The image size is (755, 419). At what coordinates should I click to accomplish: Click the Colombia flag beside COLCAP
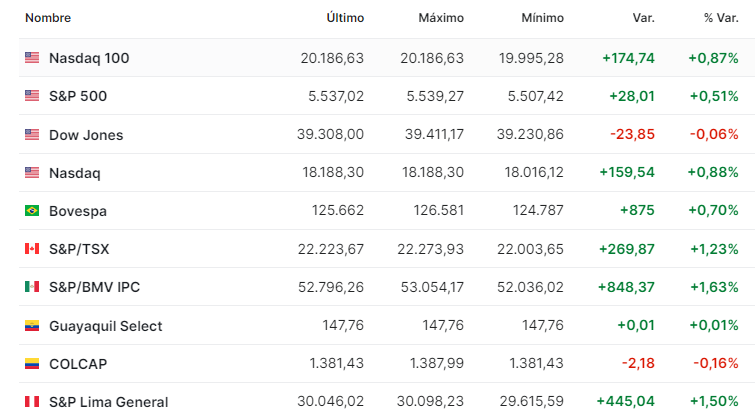tap(32, 364)
